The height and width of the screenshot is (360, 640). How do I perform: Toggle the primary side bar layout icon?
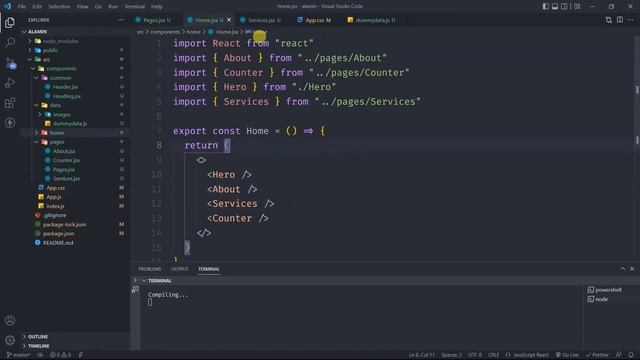546,6
